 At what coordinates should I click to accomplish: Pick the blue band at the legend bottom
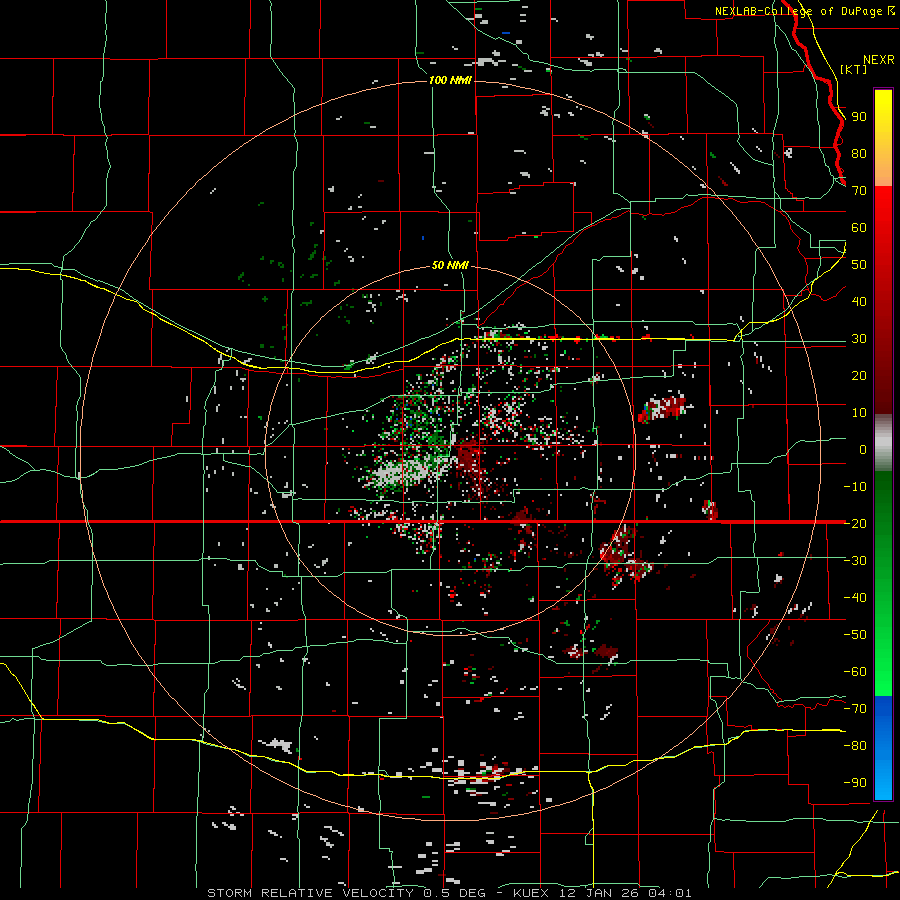tap(883, 747)
